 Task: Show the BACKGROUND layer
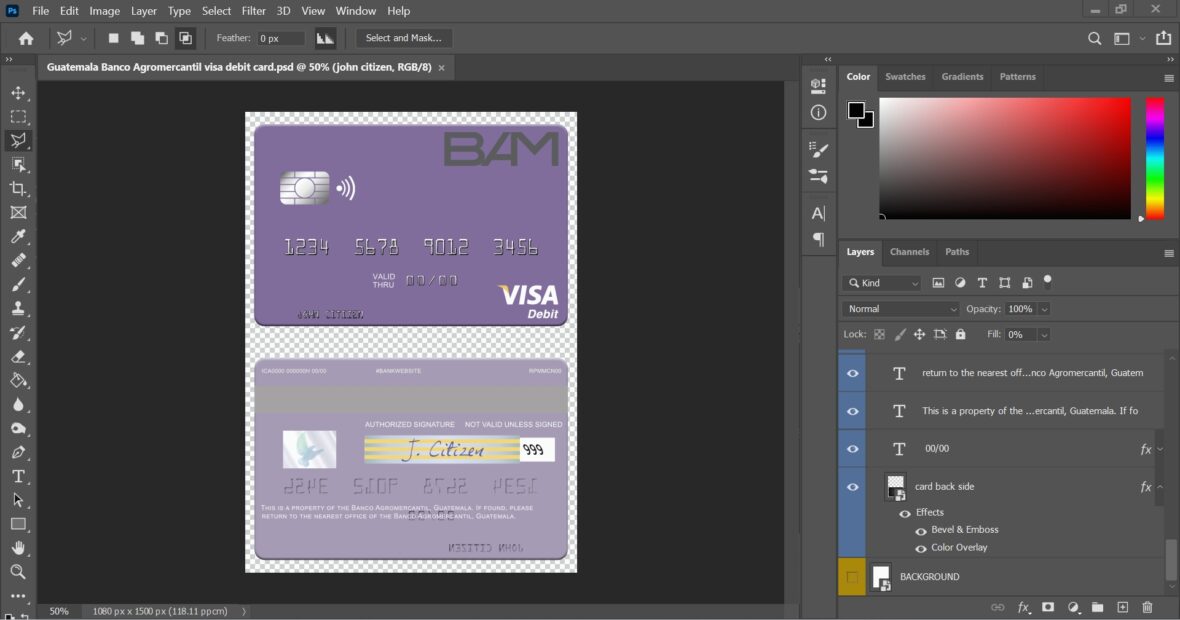[x=852, y=578]
